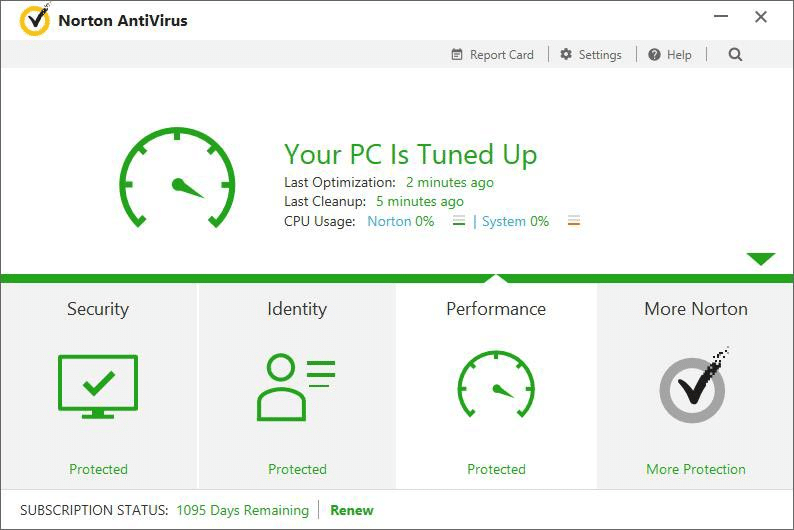The height and width of the screenshot is (530, 794).
Task: Click the Report Card text label
Action: pos(502,55)
